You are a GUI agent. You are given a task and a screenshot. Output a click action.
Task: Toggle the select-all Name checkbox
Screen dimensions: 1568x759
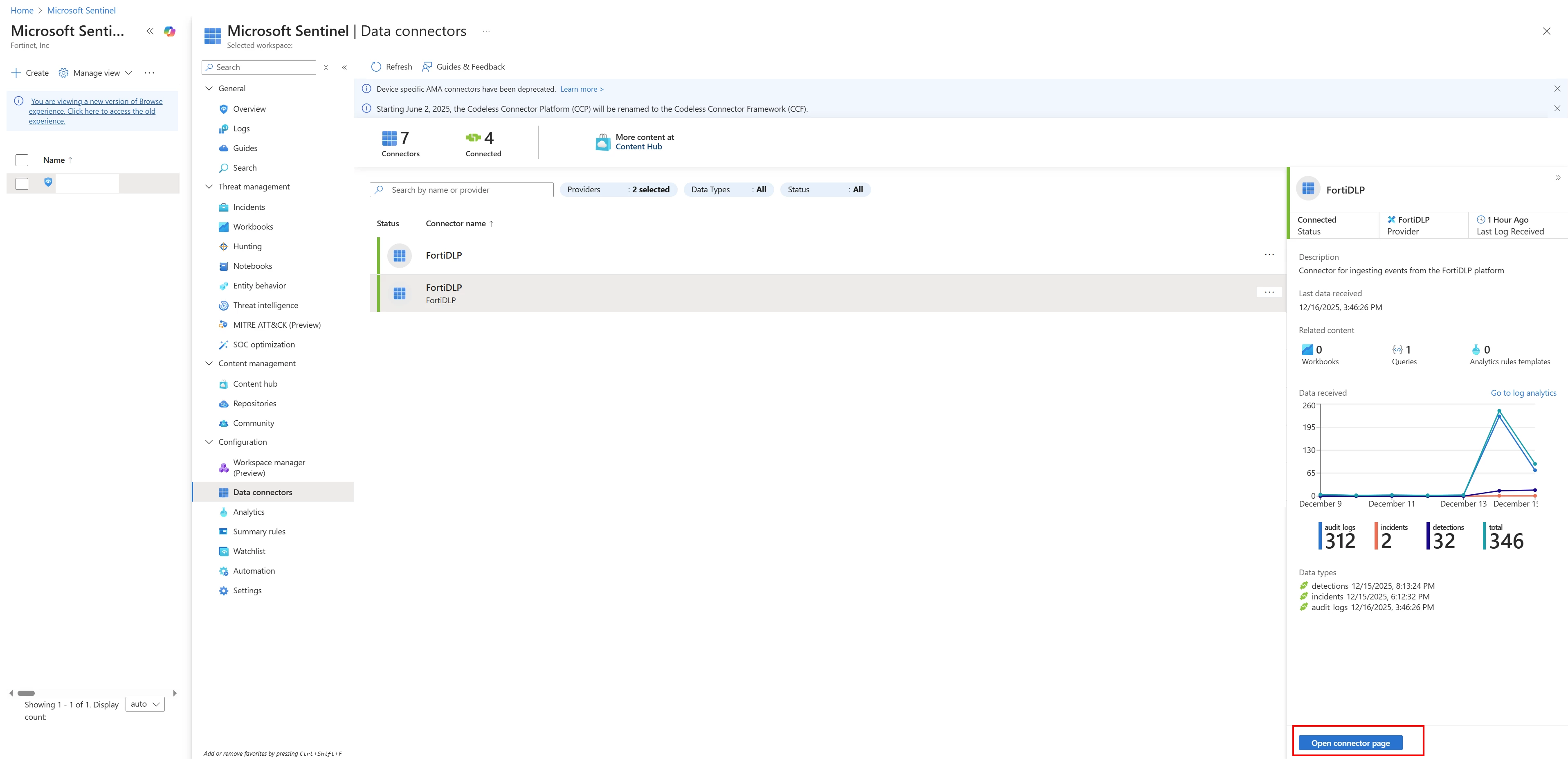click(22, 160)
